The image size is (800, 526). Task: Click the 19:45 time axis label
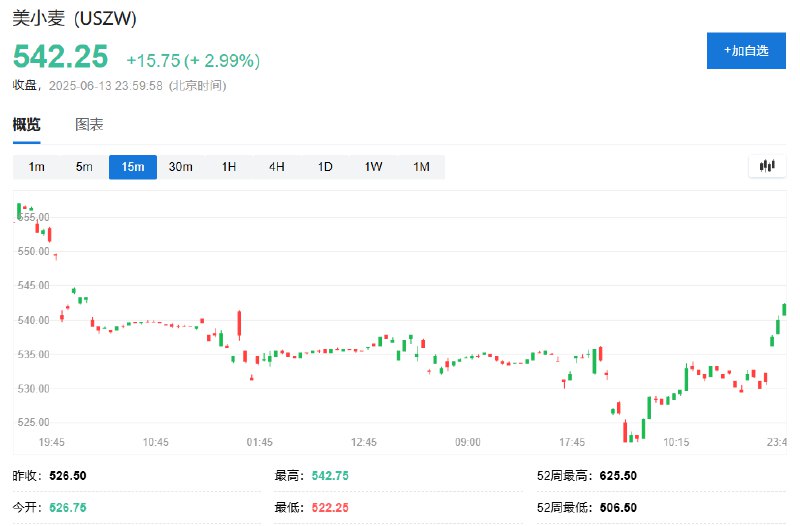(52, 442)
